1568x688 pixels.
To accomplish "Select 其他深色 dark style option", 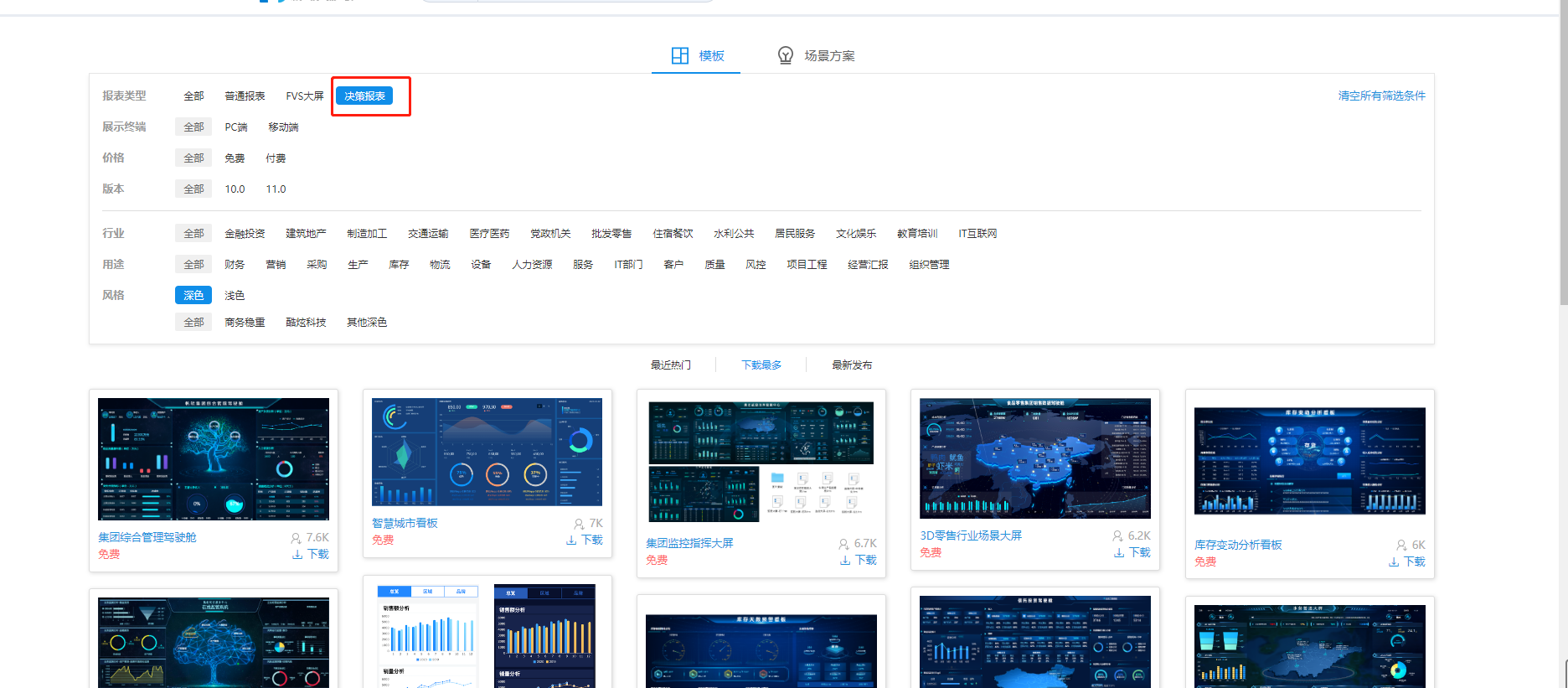I will click(367, 322).
